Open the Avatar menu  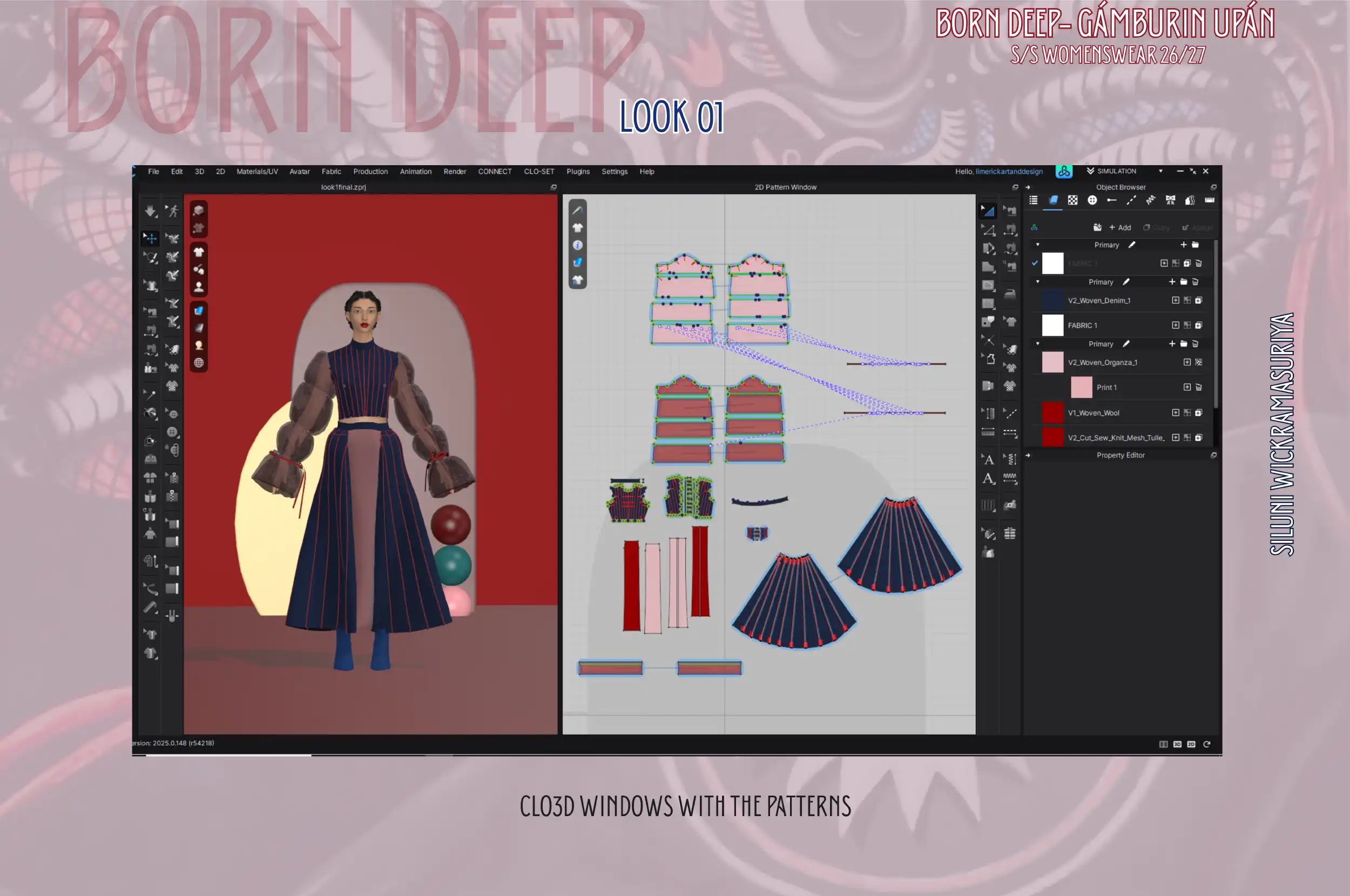coord(299,172)
